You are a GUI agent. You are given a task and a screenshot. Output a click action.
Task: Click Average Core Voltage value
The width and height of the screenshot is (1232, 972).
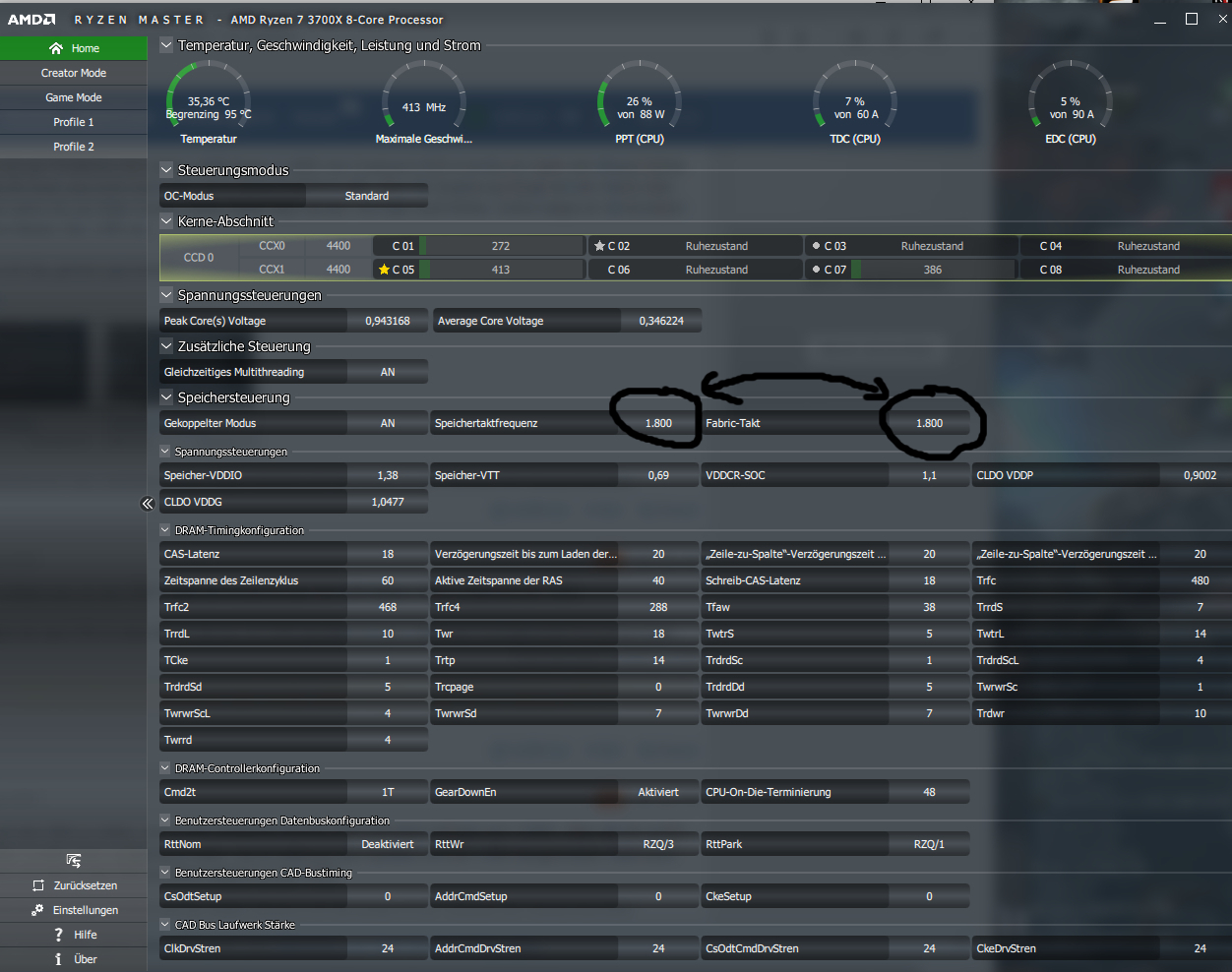661,321
